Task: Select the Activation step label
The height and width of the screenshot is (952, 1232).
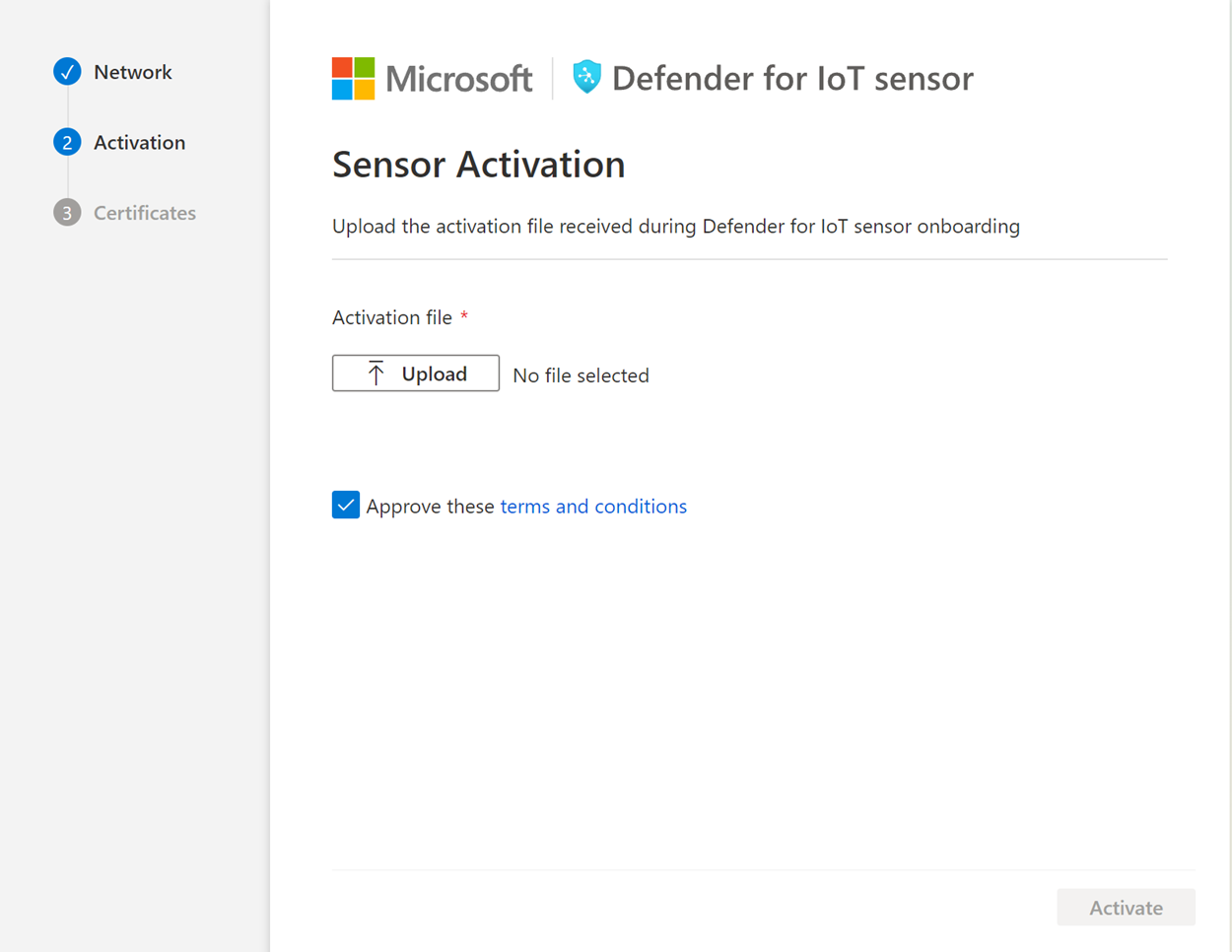Action: (139, 142)
